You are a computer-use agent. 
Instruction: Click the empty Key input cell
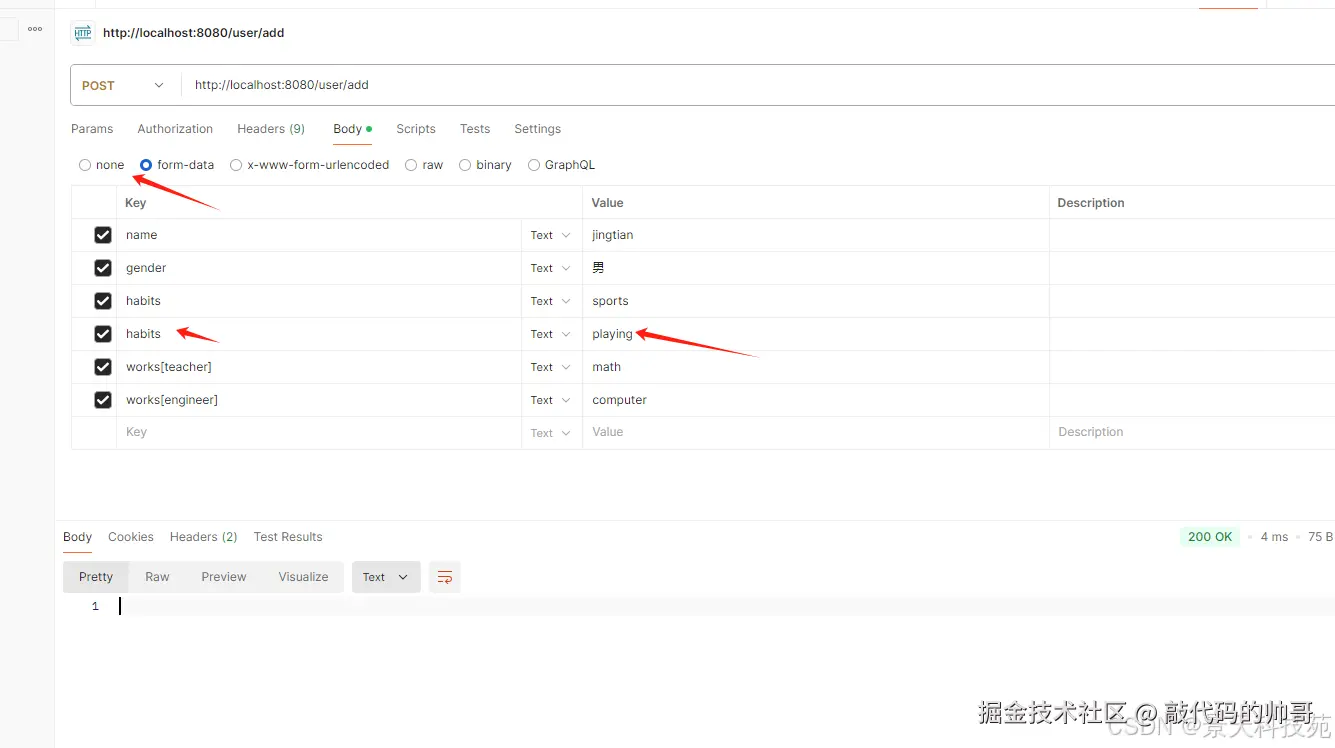click(x=319, y=433)
